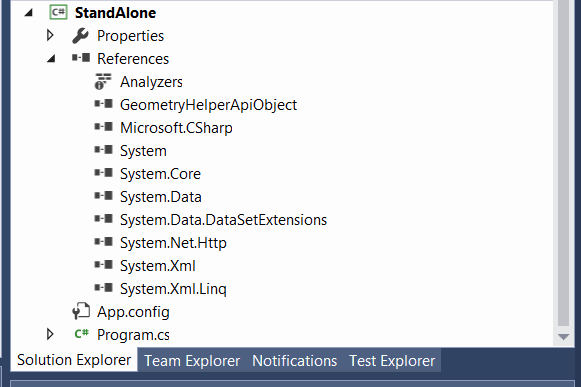Viewport: 581px width, 387px height.
Task: Open the Test Explorer tab
Action: (392, 361)
